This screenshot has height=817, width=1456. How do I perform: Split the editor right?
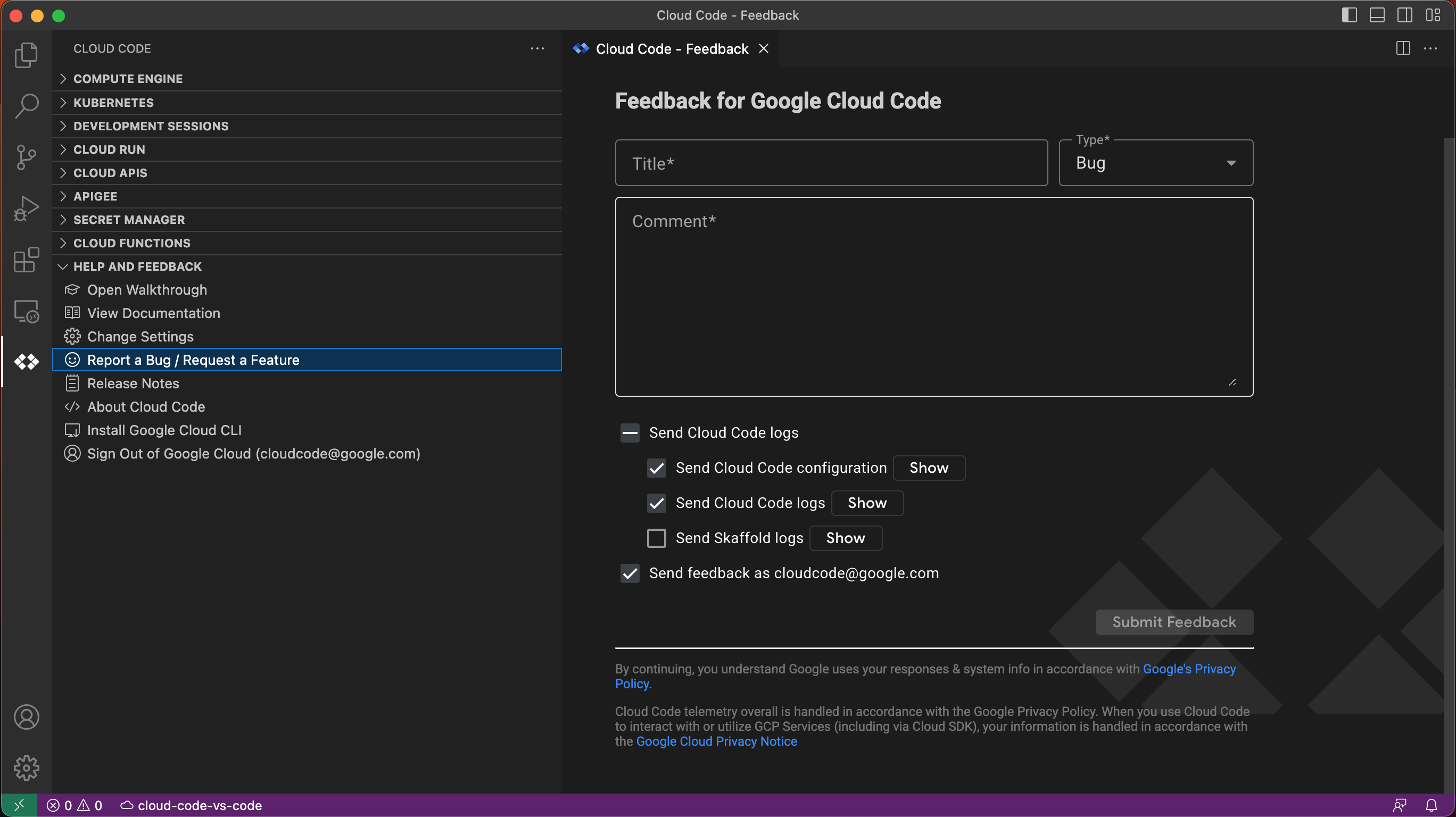coord(1403,48)
